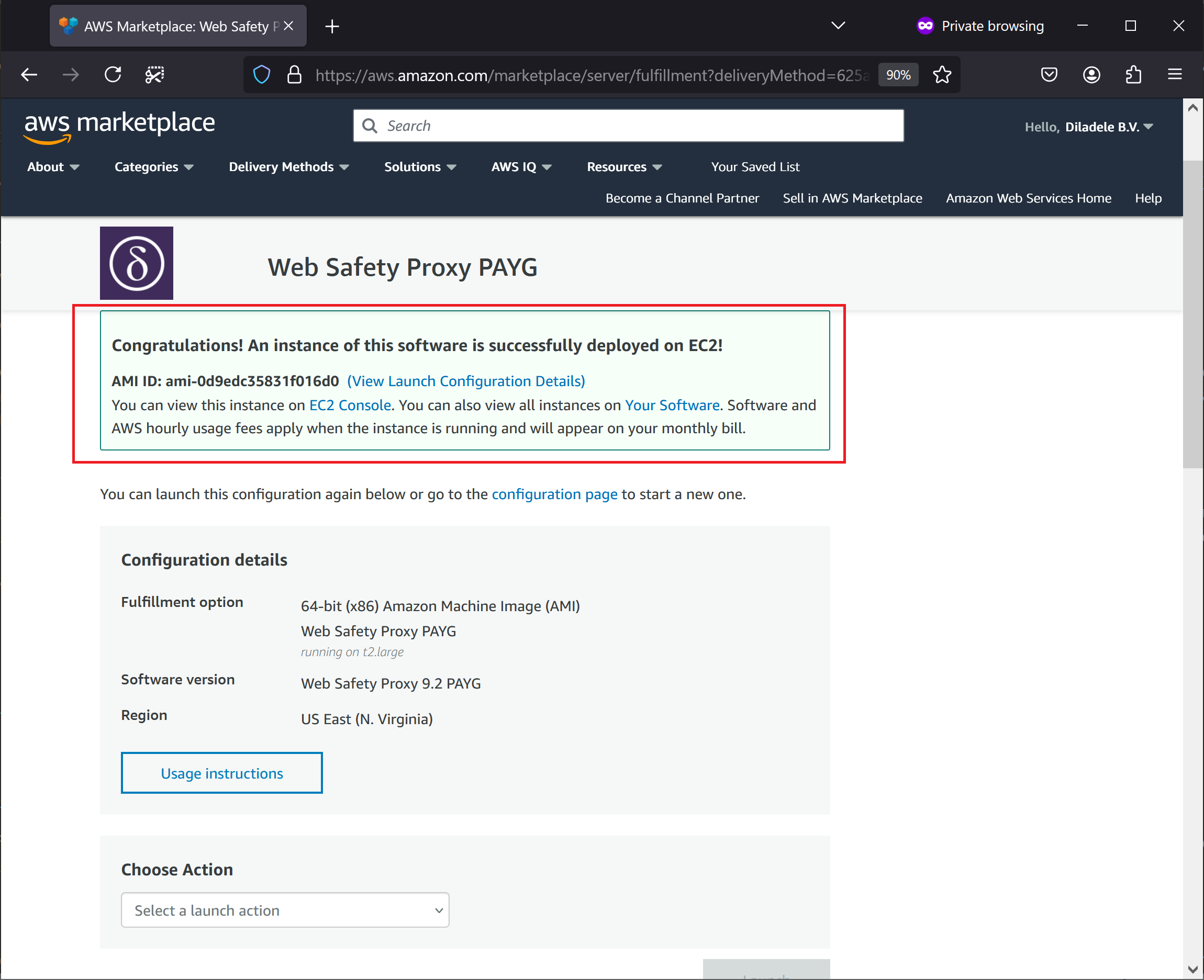This screenshot has height=980, width=1204.
Task: Click the 64-bit (x86) Amazon Machine Image text
Action: [x=440, y=606]
